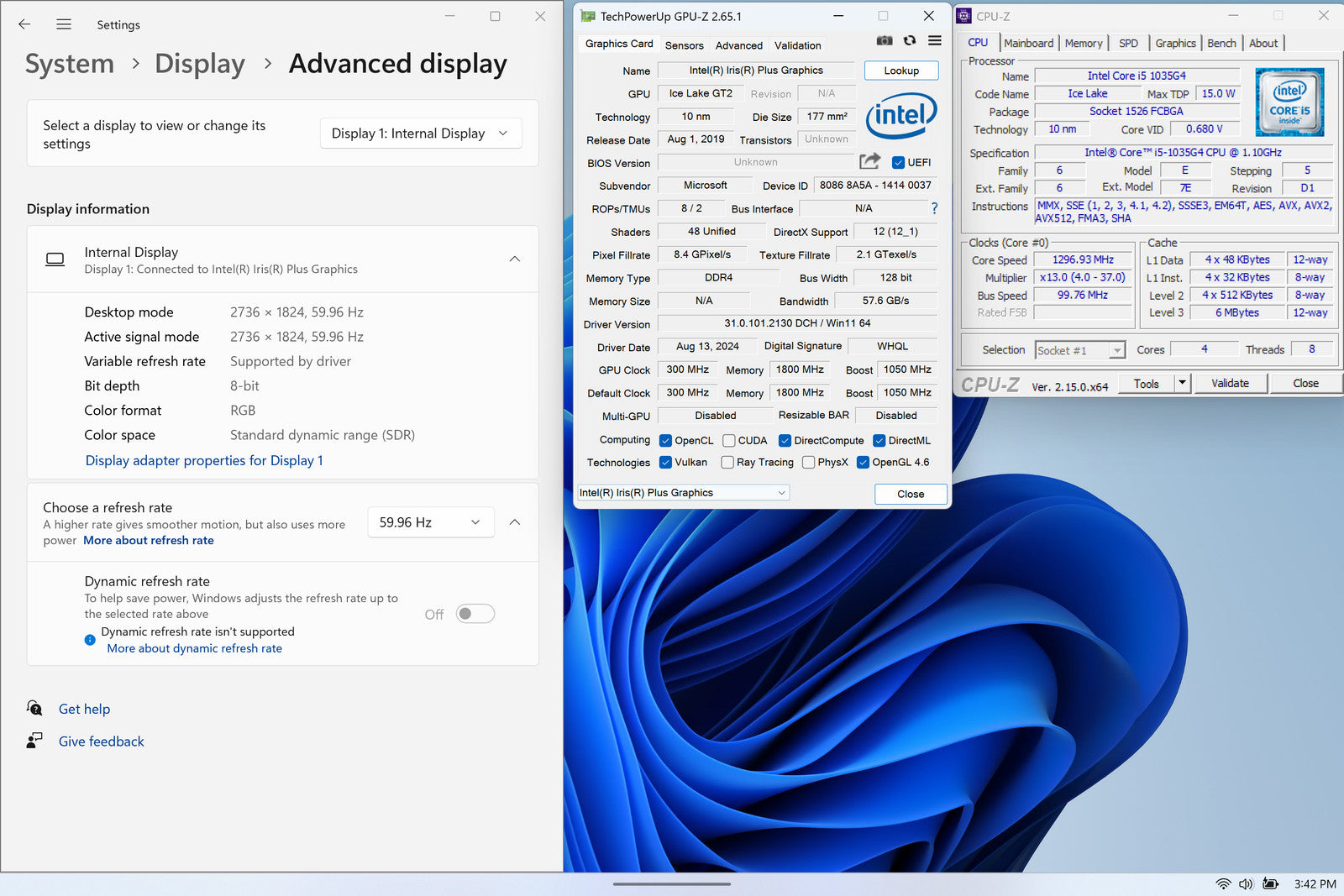Image resolution: width=1344 pixels, height=896 pixels.
Task: Collapse the Internal Display information section
Action: pyautogui.click(x=515, y=259)
